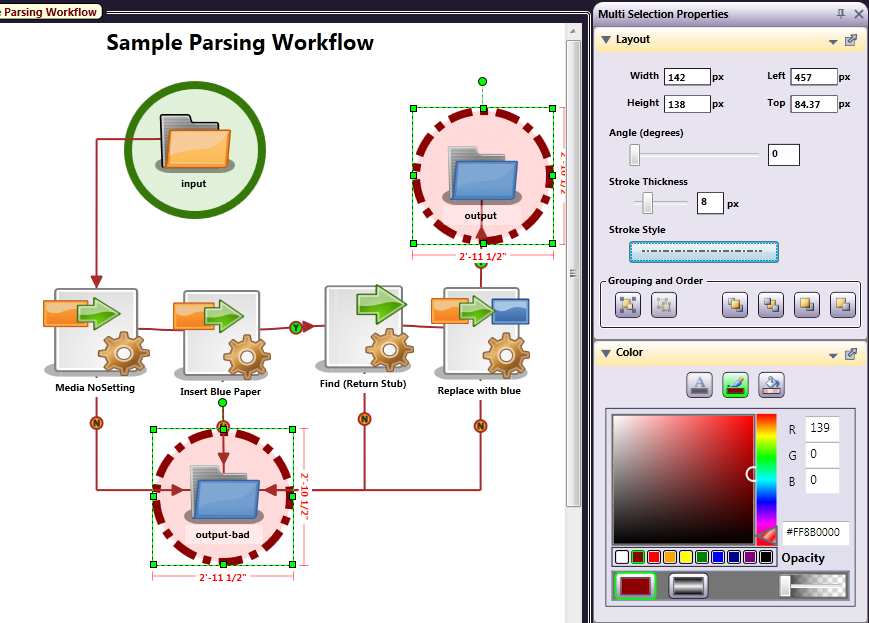Collapse the Color section triangle
This screenshot has width=869, height=623.
[x=606, y=353]
